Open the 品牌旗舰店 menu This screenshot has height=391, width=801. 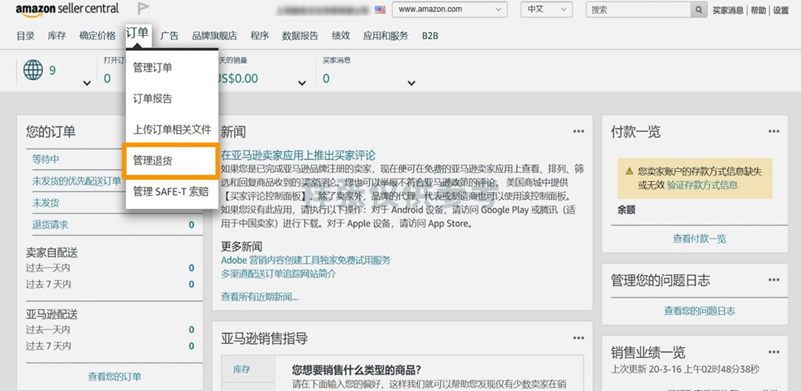coord(215,36)
